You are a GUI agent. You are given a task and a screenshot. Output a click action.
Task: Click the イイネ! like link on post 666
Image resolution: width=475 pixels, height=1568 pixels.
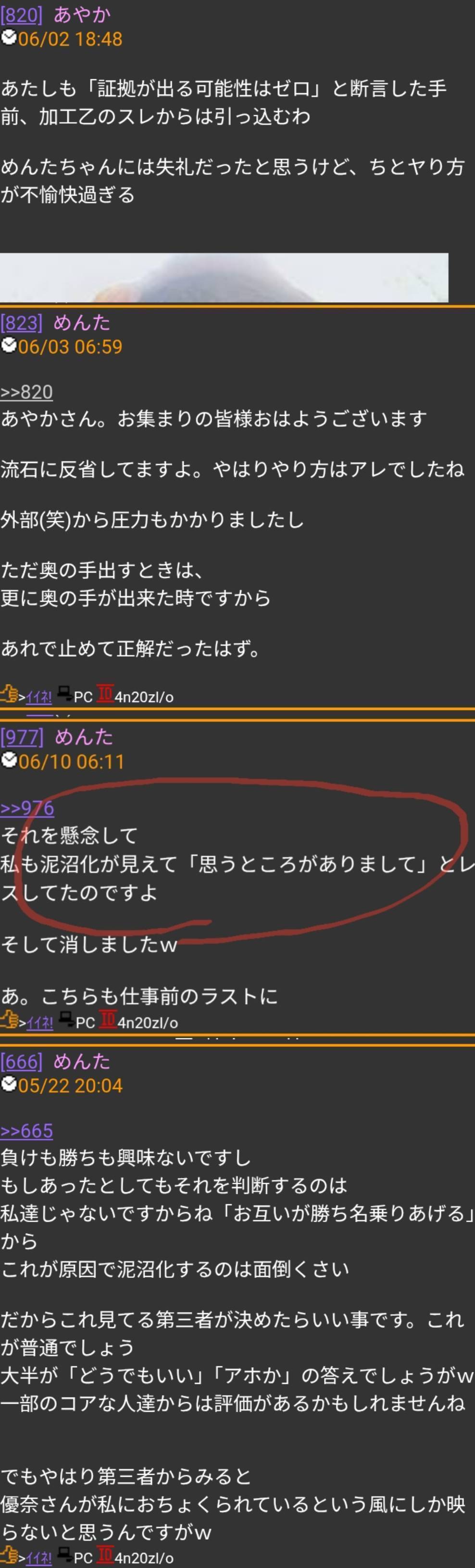coord(39,1558)
